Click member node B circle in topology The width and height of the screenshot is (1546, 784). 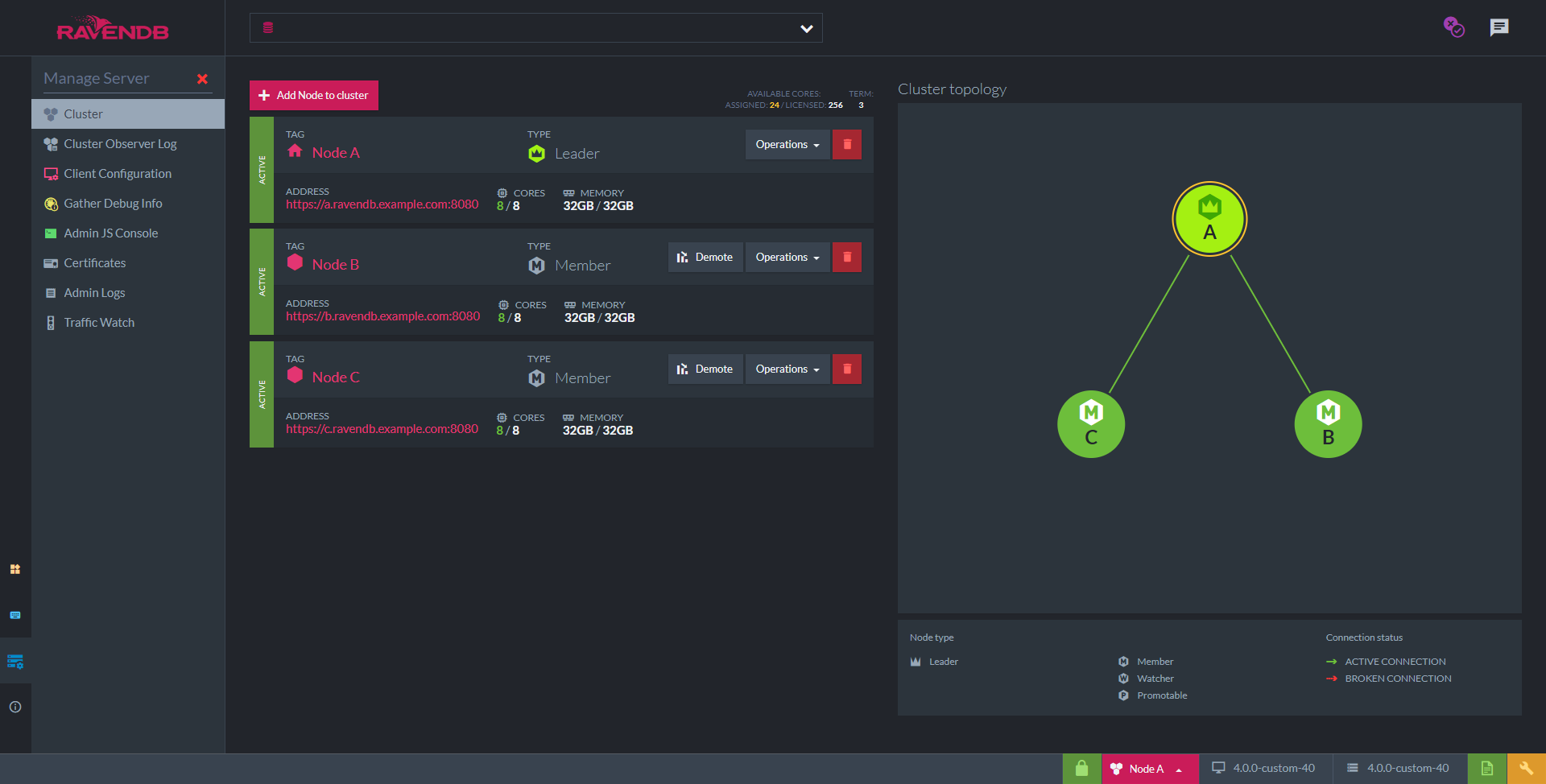point(1327,424)
